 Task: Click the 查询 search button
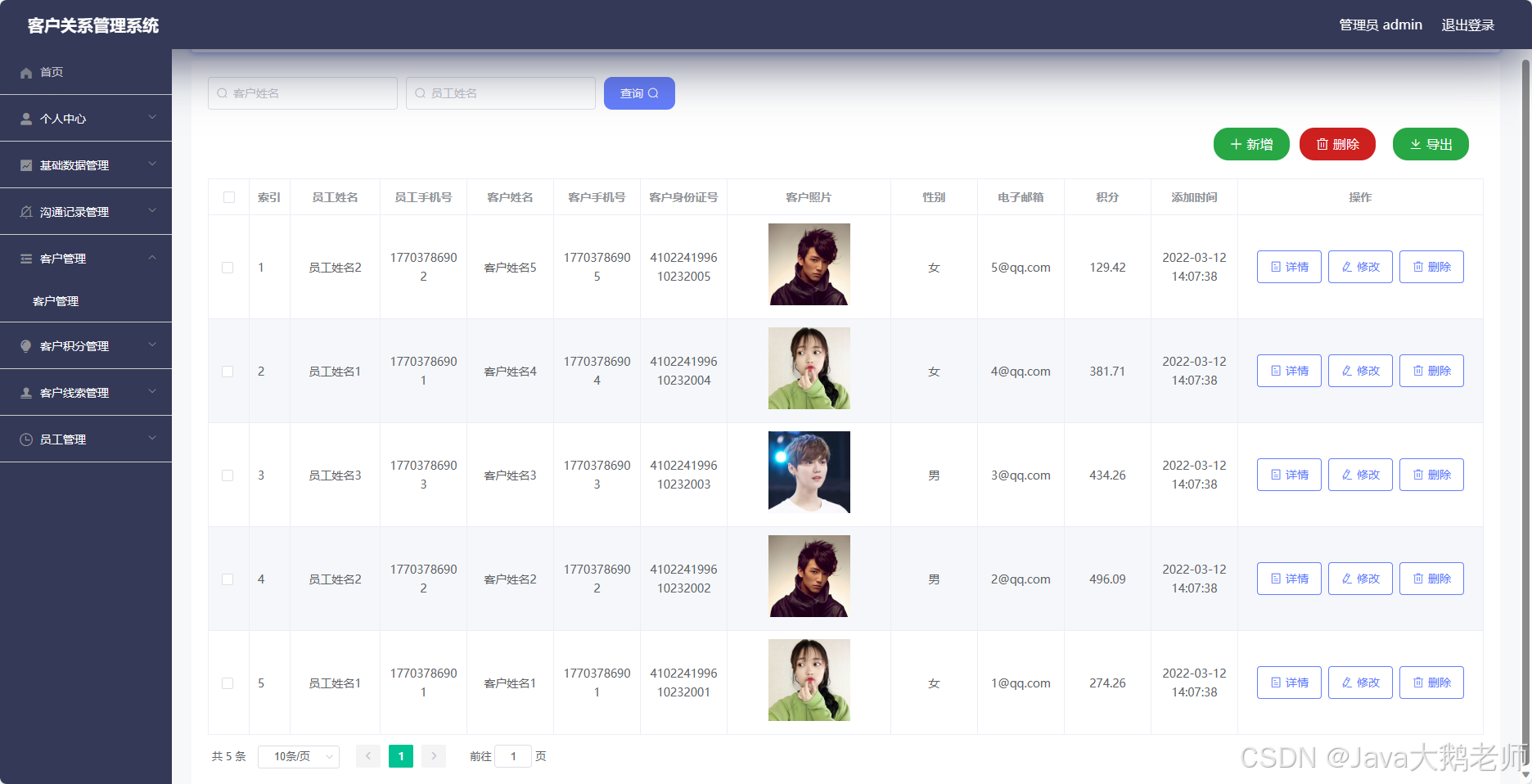click(x=639, y=93)
